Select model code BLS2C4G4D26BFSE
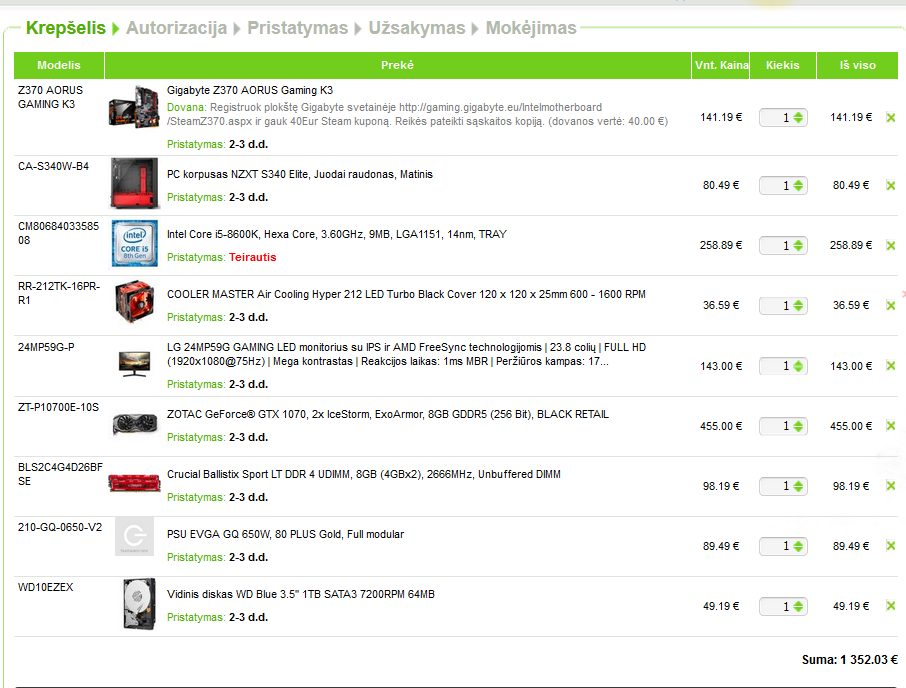Viewport: 906px width, 688px height. coord(60,475)
